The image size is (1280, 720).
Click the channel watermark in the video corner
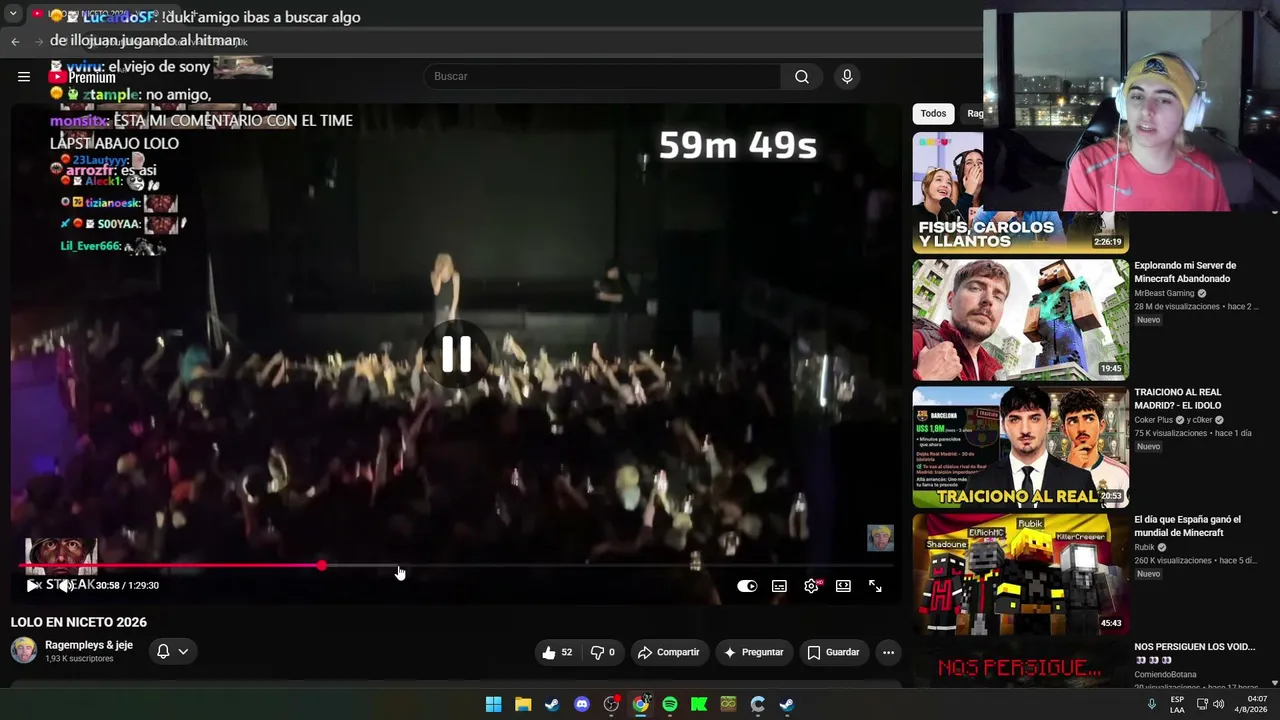(880, 538)
